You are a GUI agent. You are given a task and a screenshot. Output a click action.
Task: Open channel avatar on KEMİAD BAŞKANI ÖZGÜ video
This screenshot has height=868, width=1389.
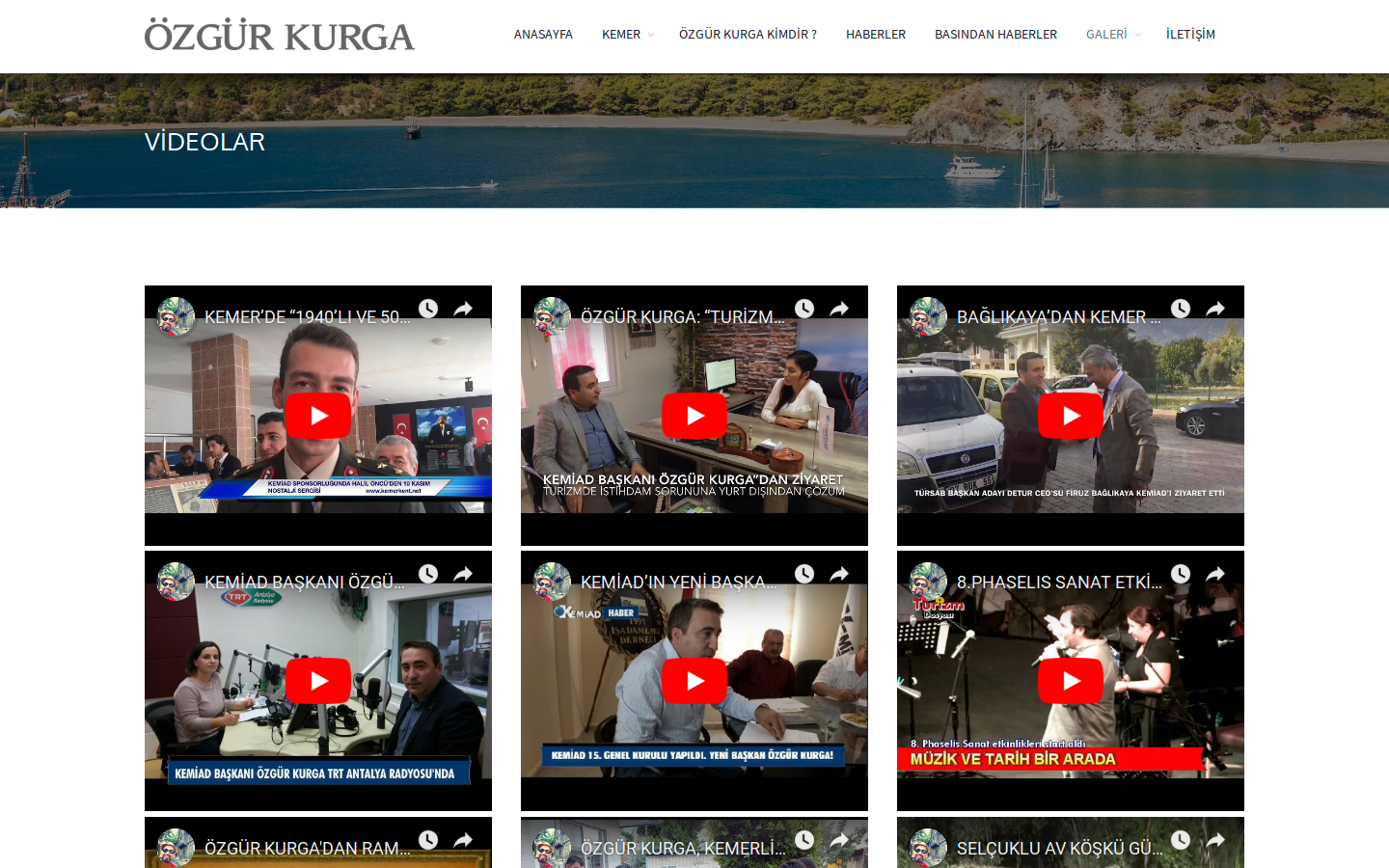(176, 582)
